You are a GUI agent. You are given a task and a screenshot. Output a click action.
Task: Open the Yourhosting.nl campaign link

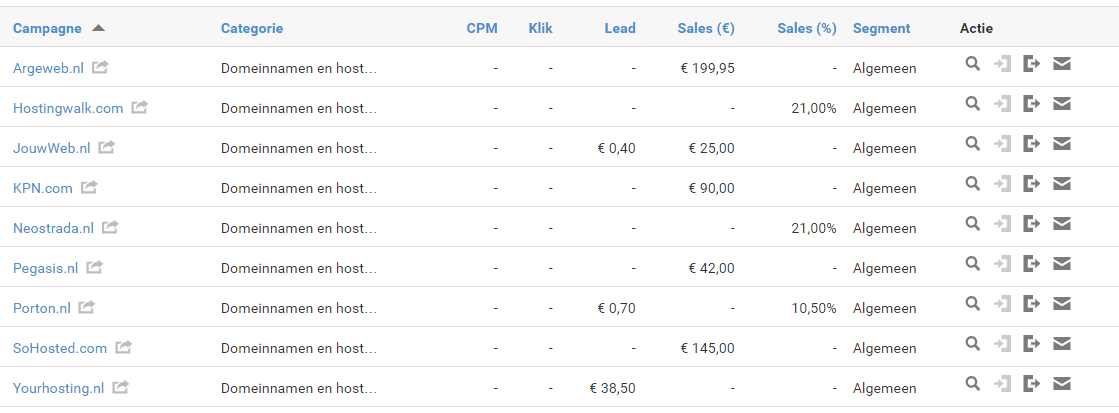(x=59, y=388)
